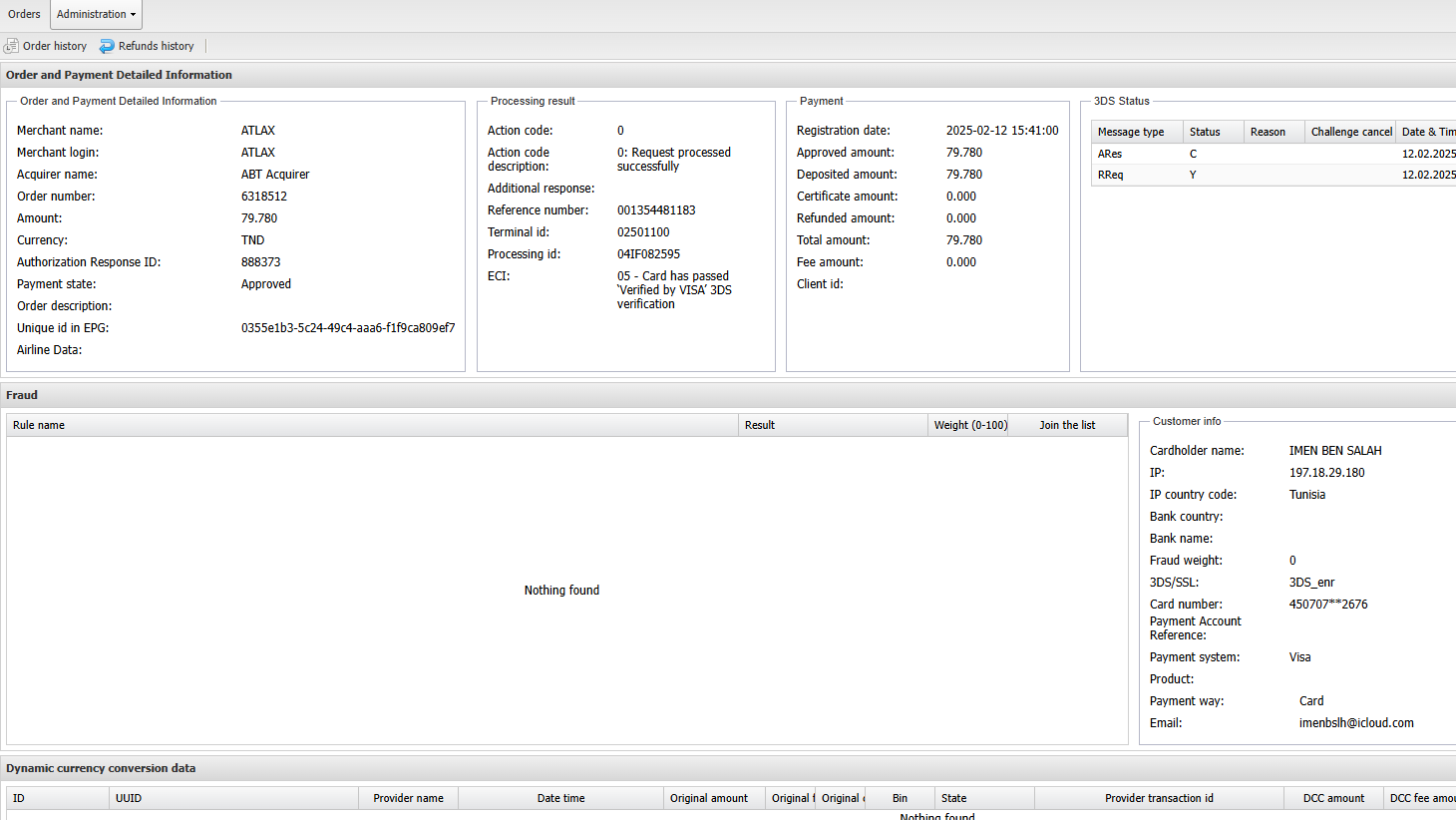Click the Order history icon
Image resolution: width=1456 pixels, height=820 pixels.
point(12,46)
